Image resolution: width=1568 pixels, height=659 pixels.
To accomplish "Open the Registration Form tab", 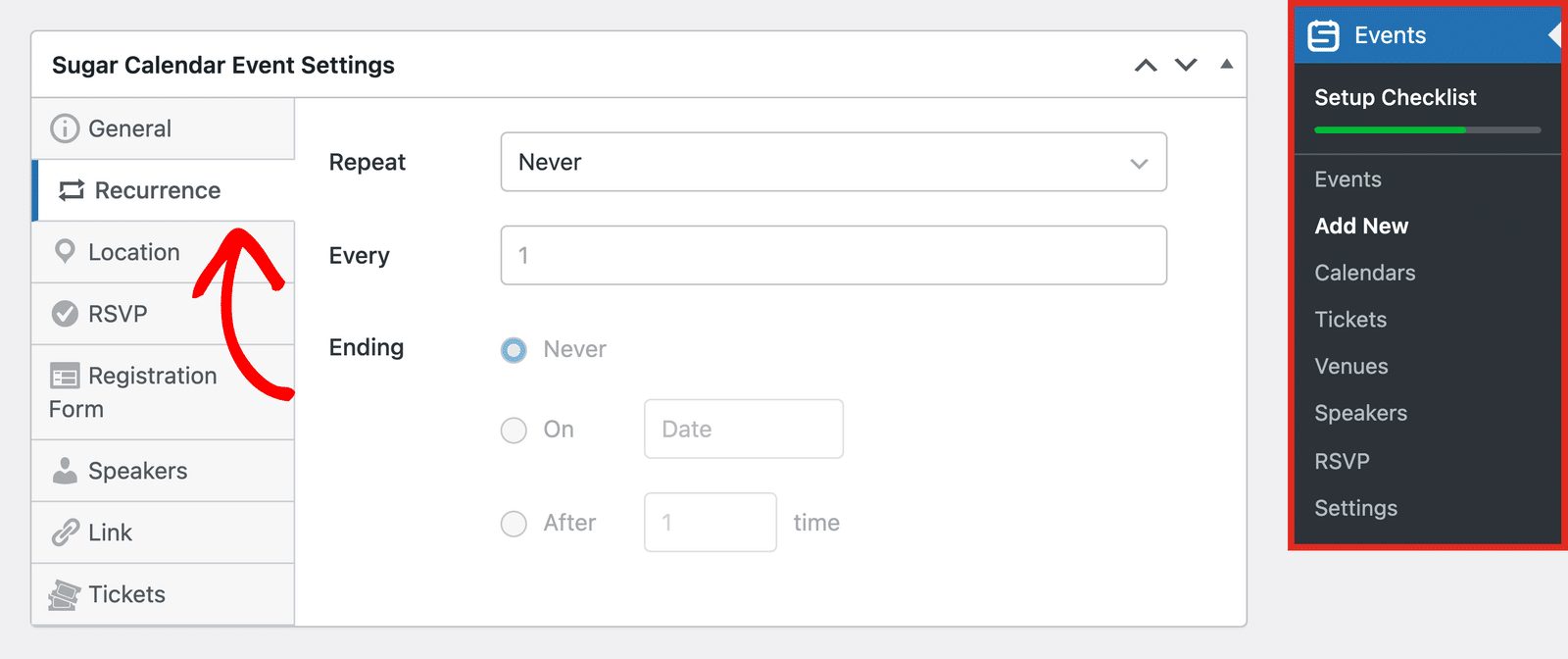I will 163,392.
